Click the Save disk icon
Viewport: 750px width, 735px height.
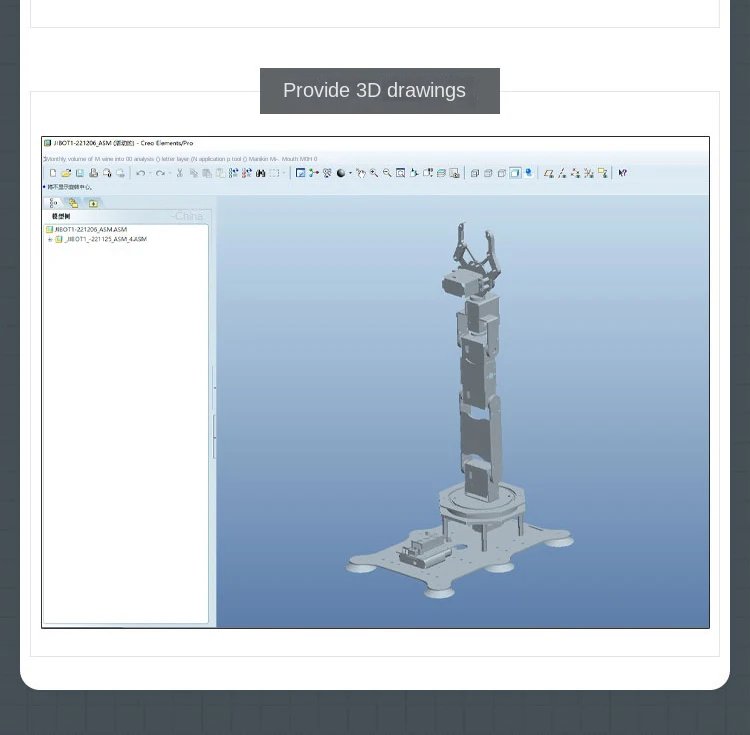[x=80, y=173]
